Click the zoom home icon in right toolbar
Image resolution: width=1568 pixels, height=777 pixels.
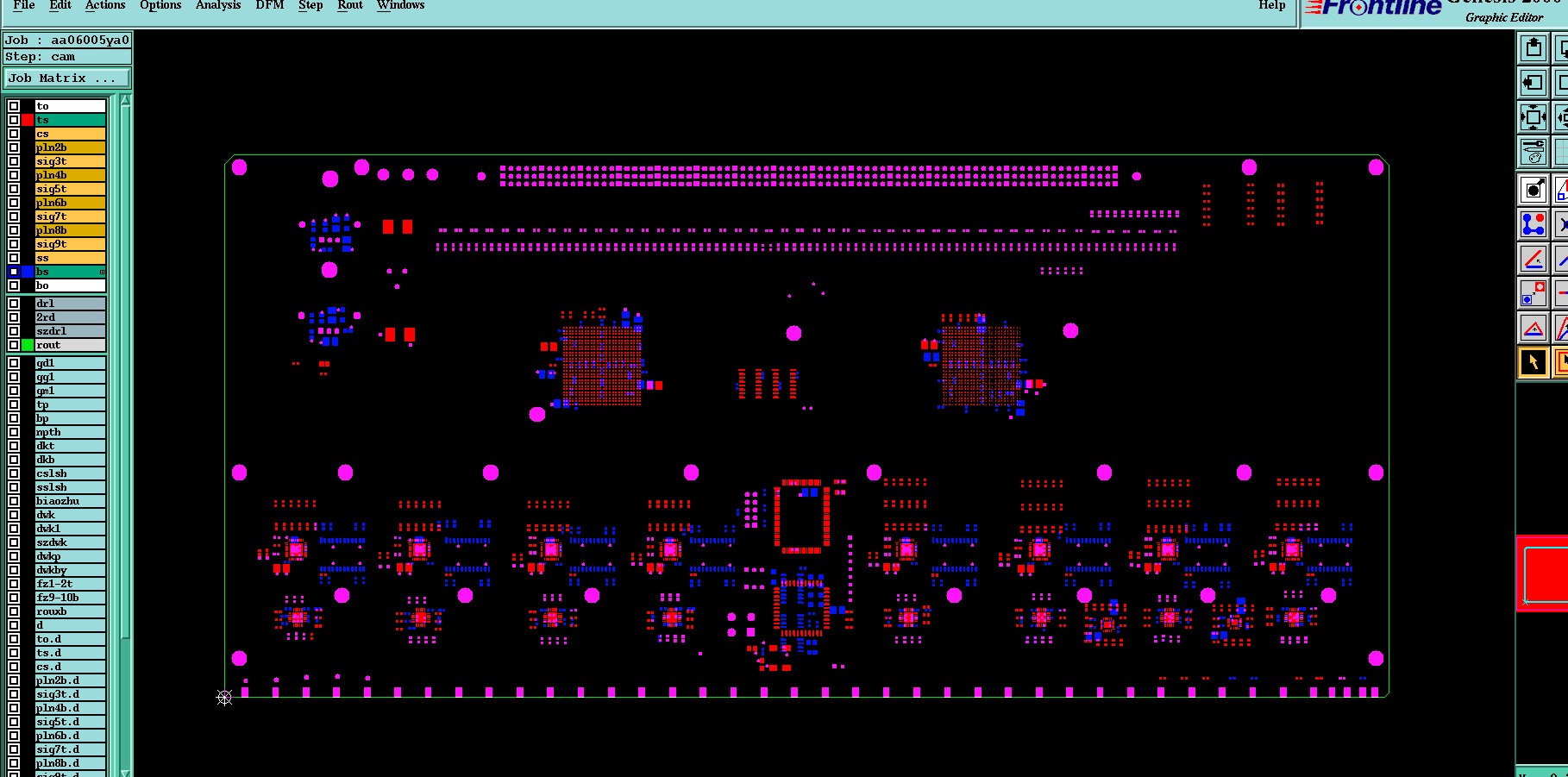pos(1533,47)
